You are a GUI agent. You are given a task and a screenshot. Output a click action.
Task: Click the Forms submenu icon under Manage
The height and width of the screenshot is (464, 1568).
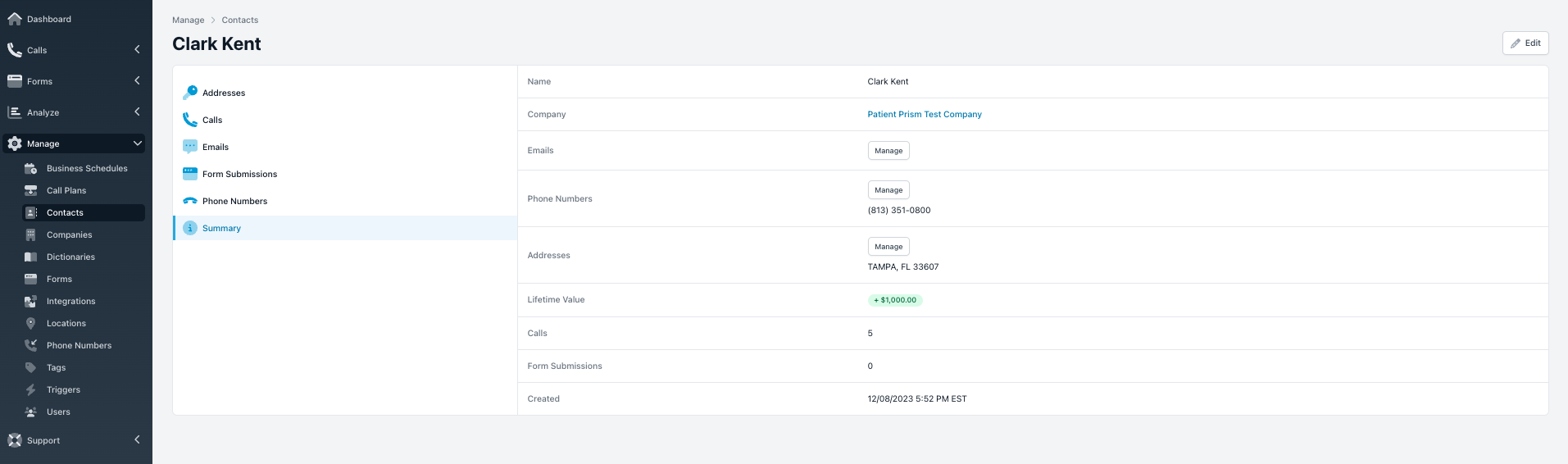[31, 279]
